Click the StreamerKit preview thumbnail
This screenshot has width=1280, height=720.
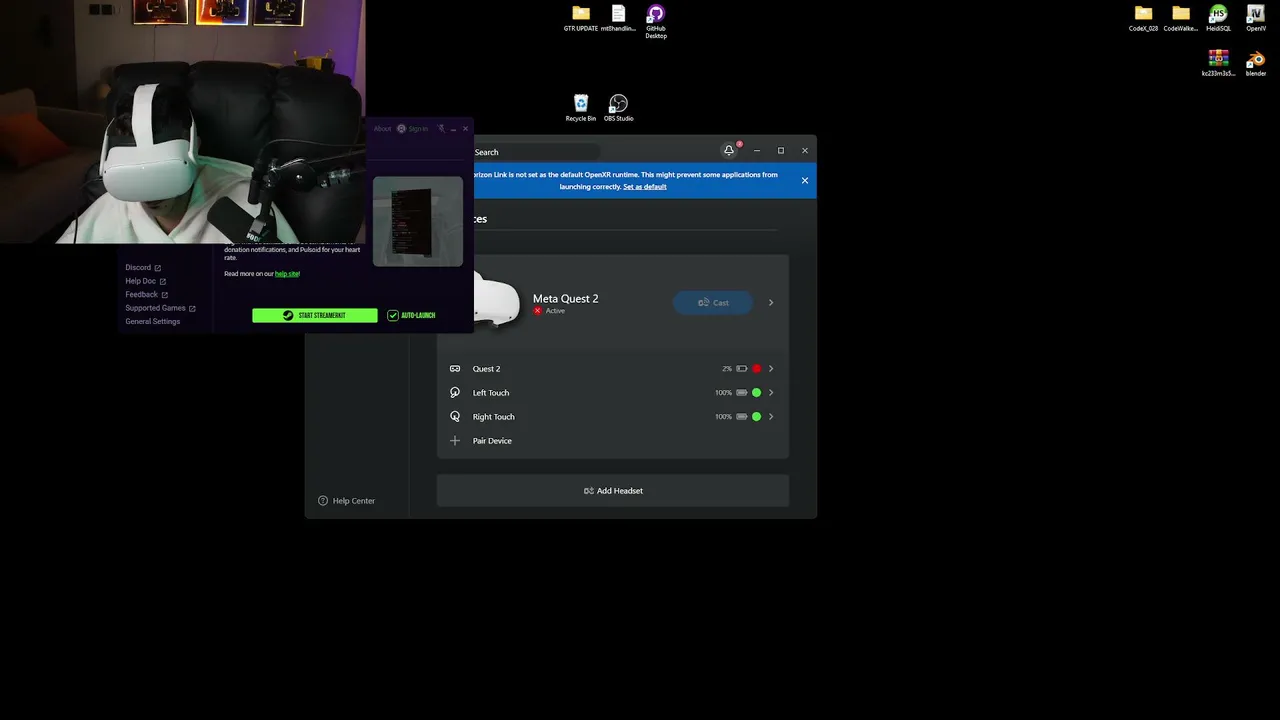[x=418, y=222]
